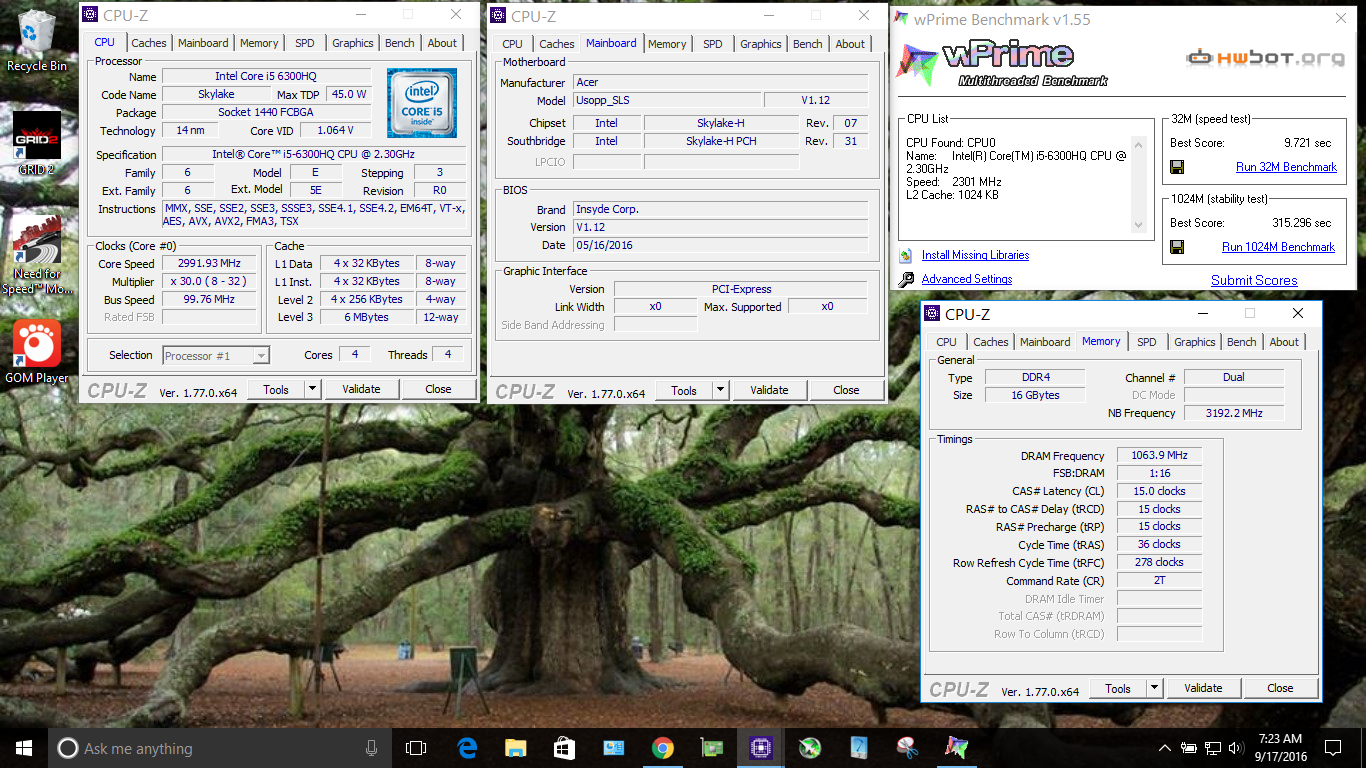Viewport: 1366px width, 768px height.
Task: Open the GRID 2 desktop shortcut
Action: coord(37,142)
